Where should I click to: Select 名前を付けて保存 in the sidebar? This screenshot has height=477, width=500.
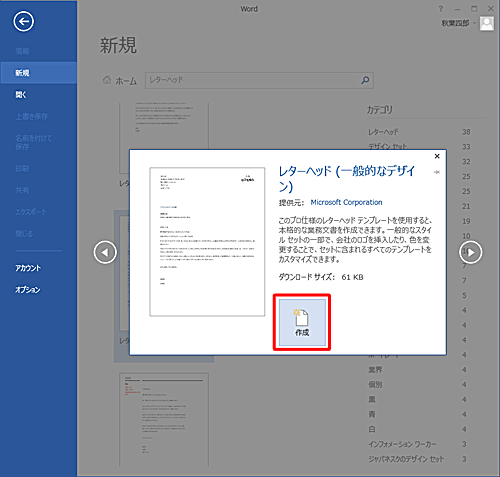click(39, 142)
